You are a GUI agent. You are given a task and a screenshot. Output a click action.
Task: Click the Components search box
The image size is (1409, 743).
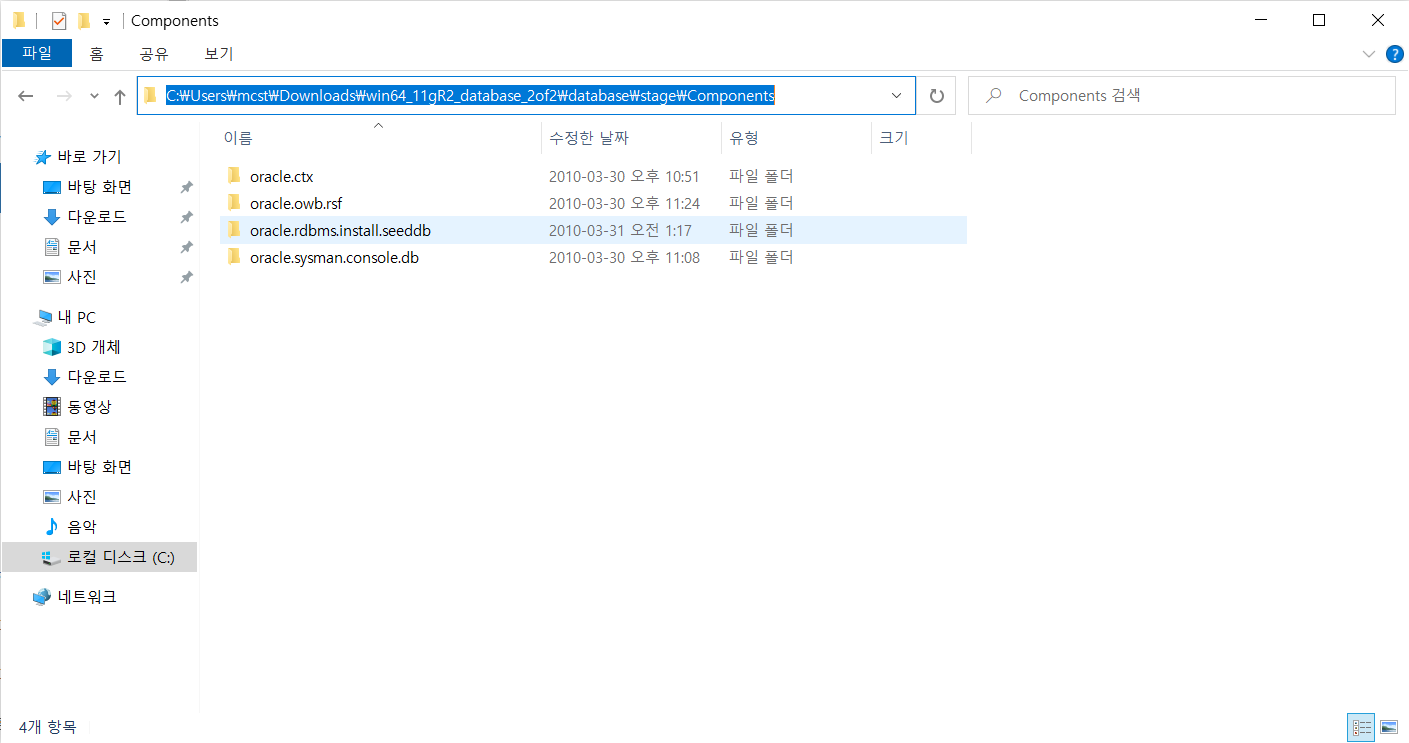click(1181, 96)
